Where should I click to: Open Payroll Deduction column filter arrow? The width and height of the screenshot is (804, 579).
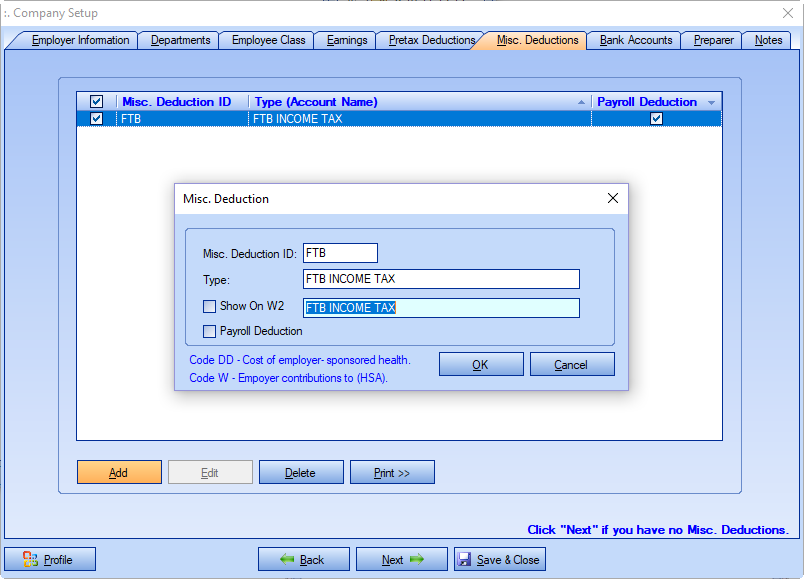click(x=711, y=103)
